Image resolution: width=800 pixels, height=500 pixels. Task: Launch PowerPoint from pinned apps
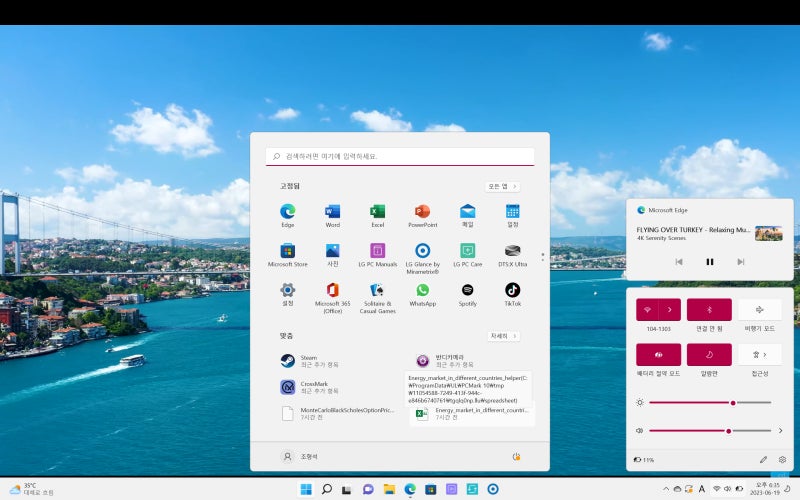click(422, 215)
